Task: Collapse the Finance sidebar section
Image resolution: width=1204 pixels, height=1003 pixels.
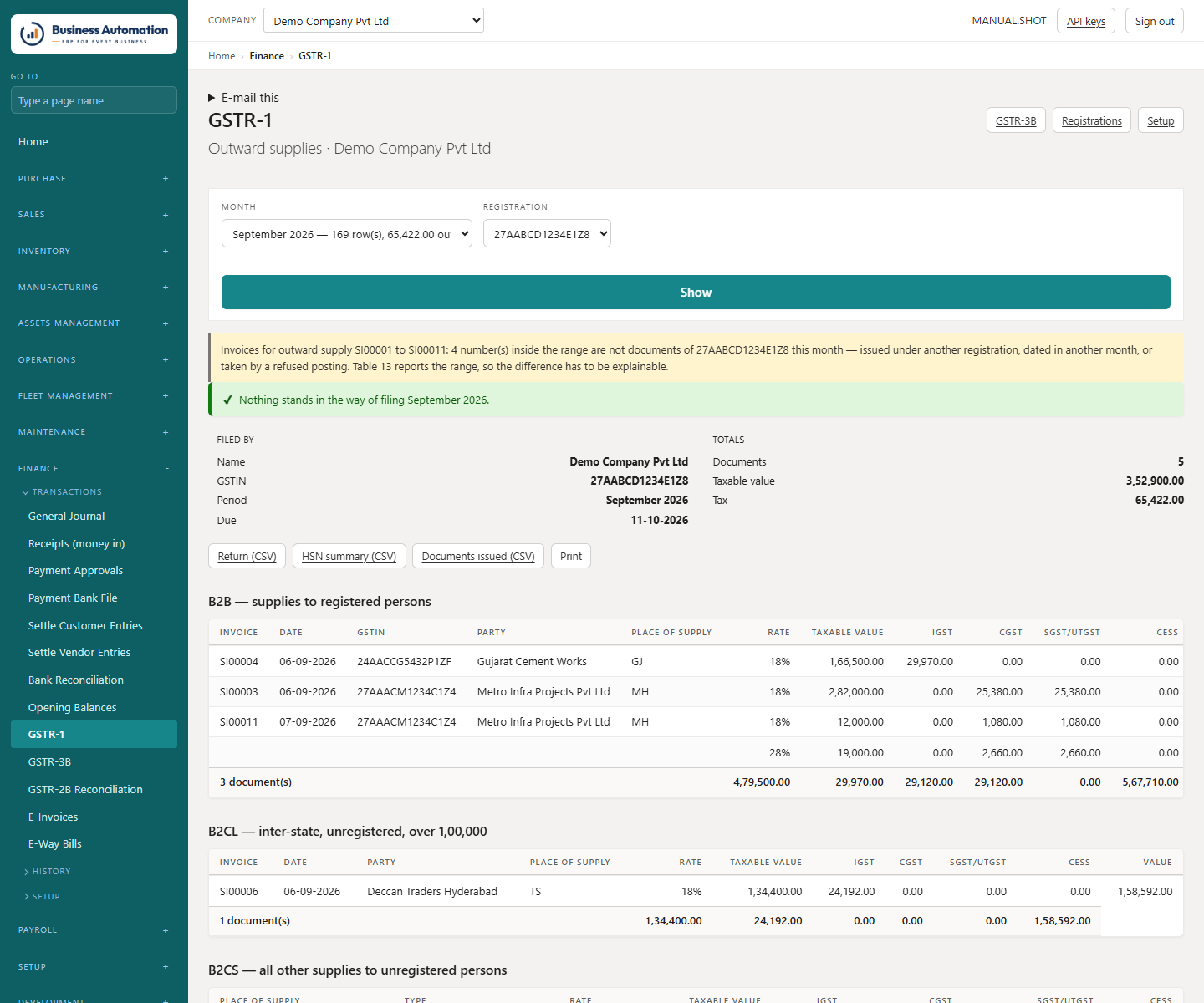Action: coord(94,469)
